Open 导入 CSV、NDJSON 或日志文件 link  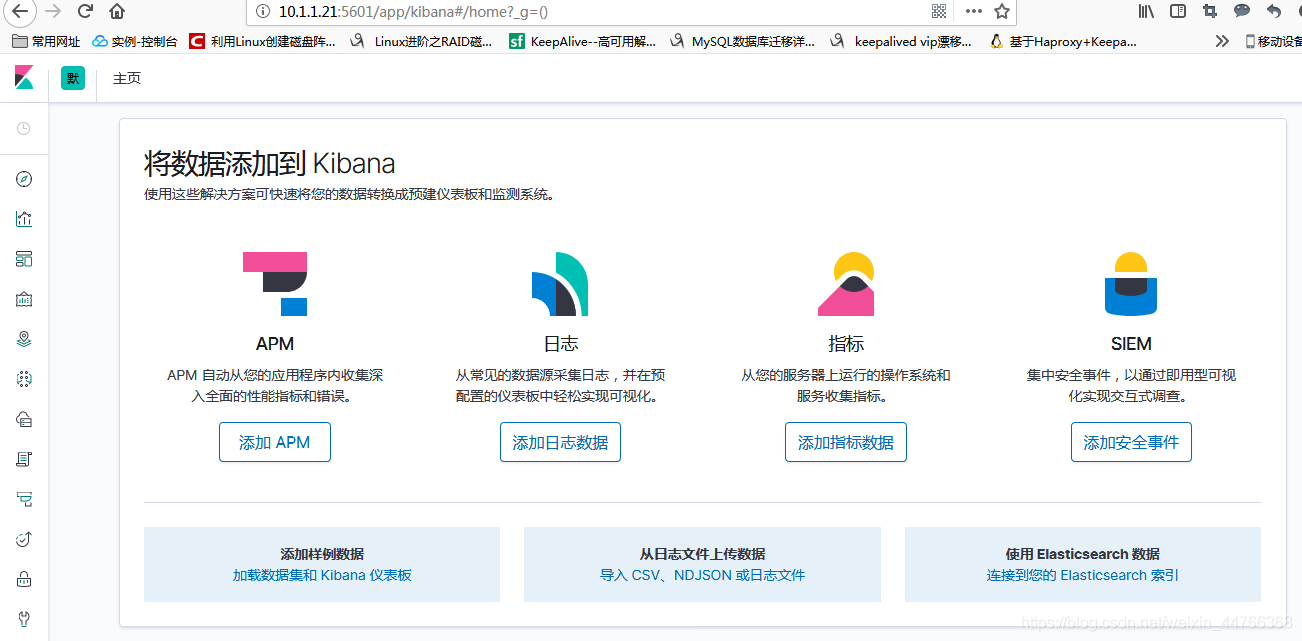click(702, 575)
